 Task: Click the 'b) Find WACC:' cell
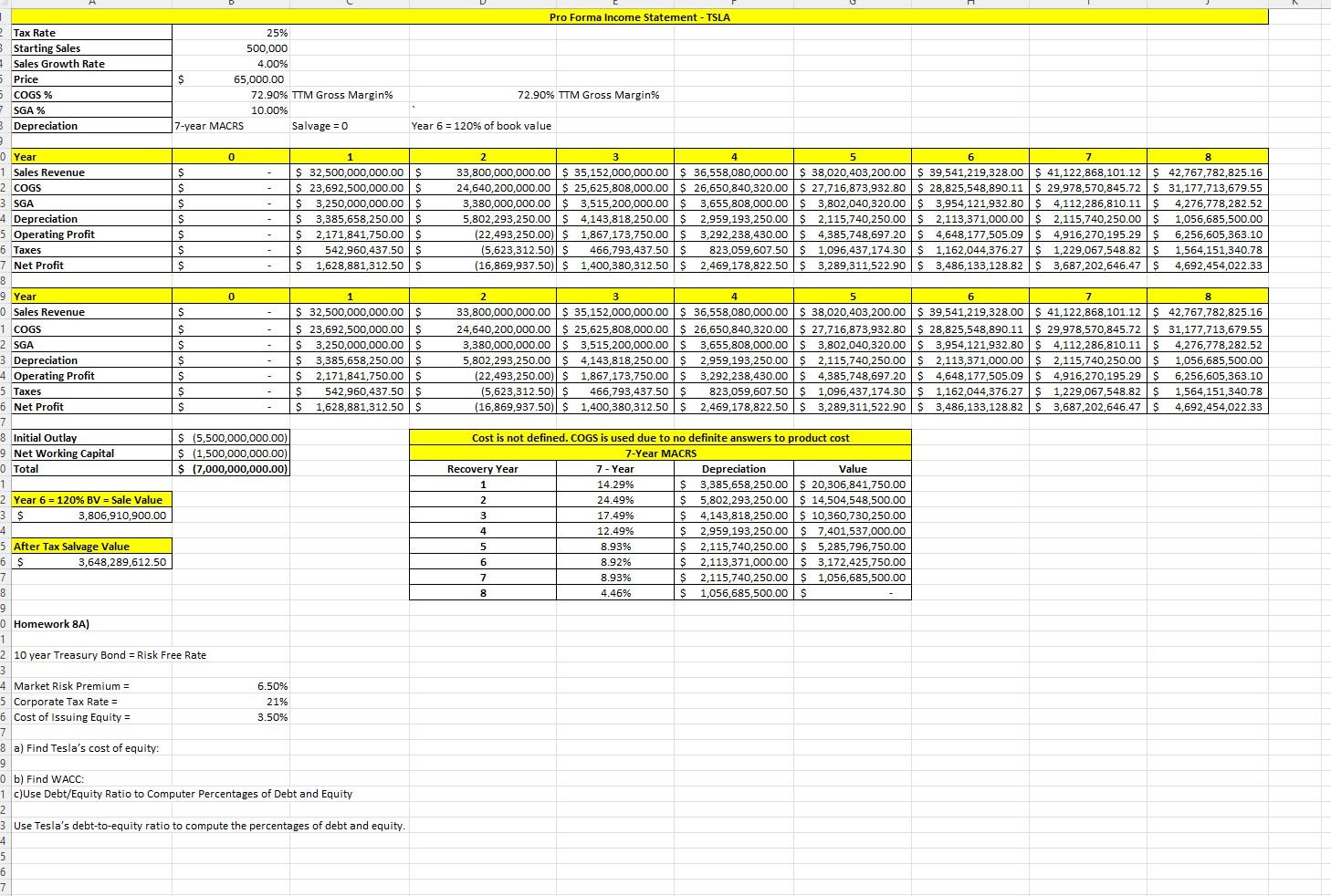(x=91, y=779)
